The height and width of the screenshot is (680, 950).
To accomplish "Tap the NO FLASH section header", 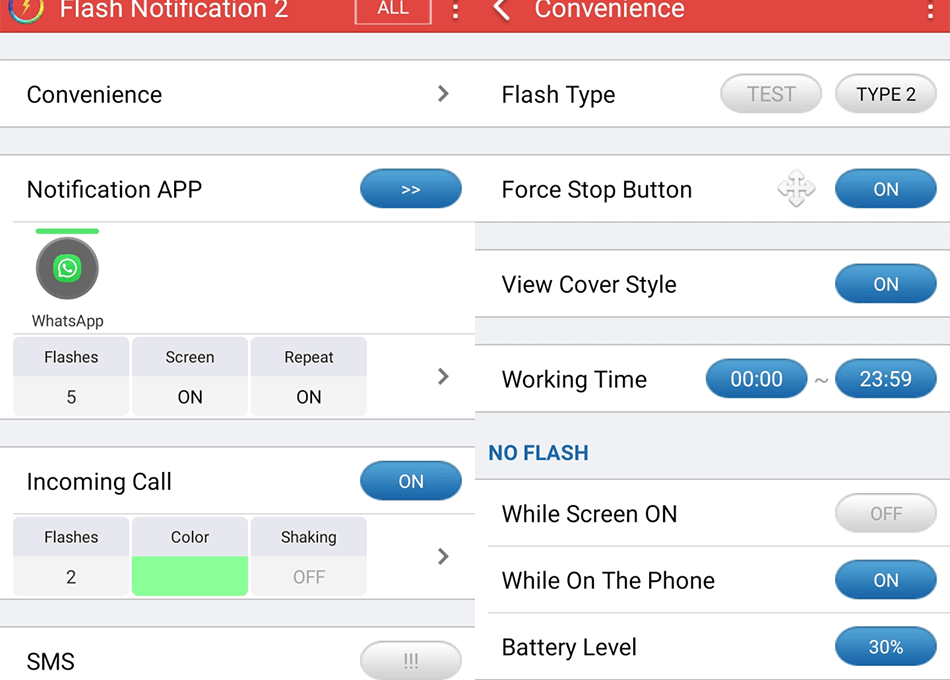I will (x=538, y=453).
